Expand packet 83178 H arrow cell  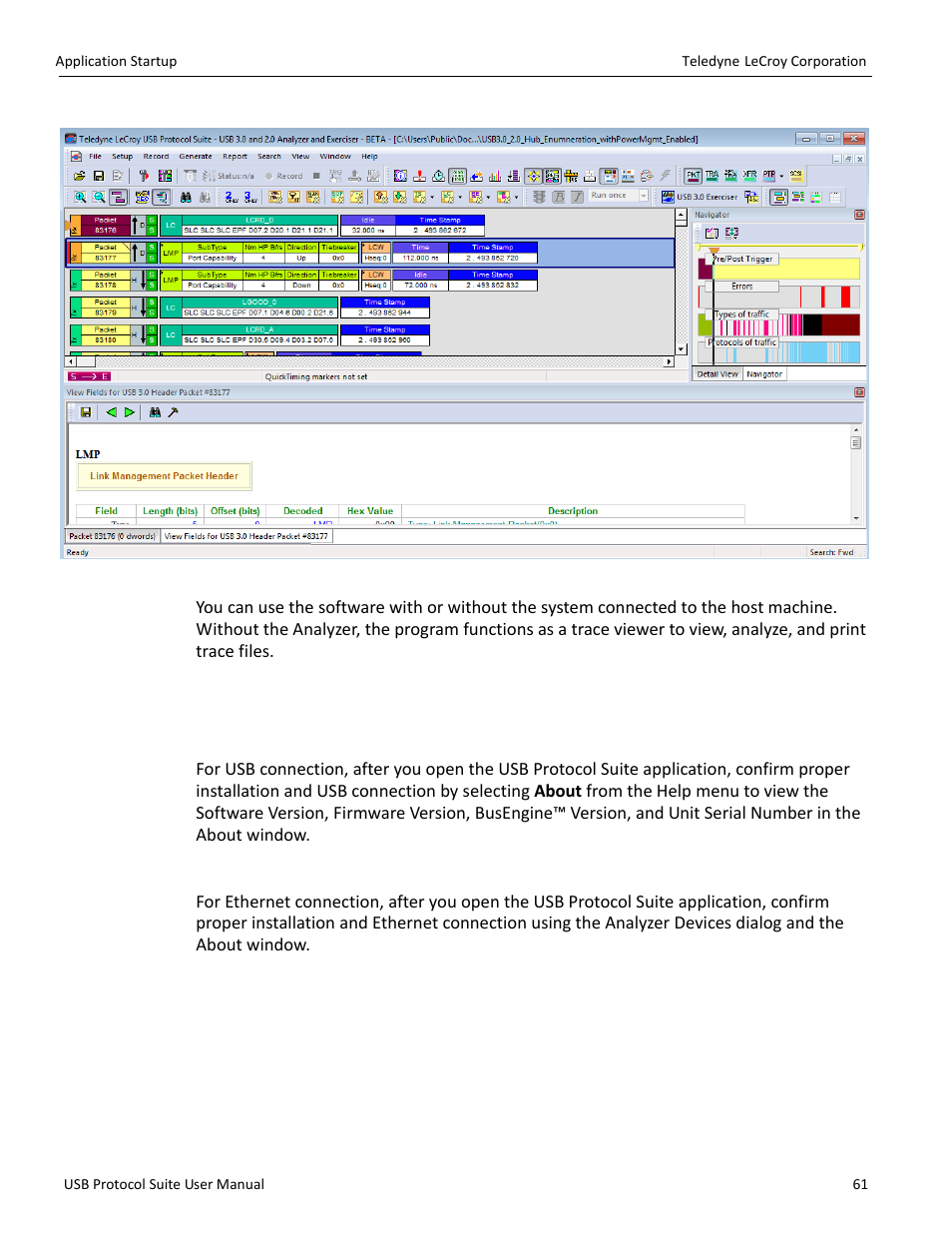[x=138, y=281]
